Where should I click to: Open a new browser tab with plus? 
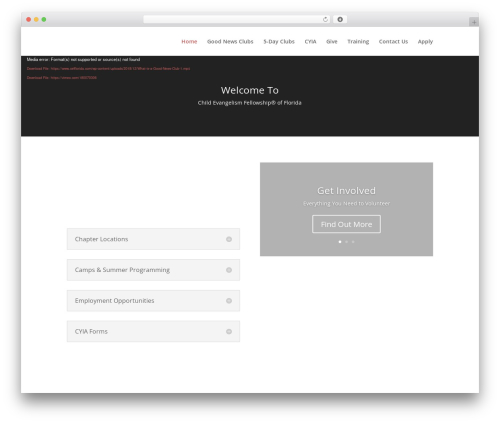coord(474,22)
